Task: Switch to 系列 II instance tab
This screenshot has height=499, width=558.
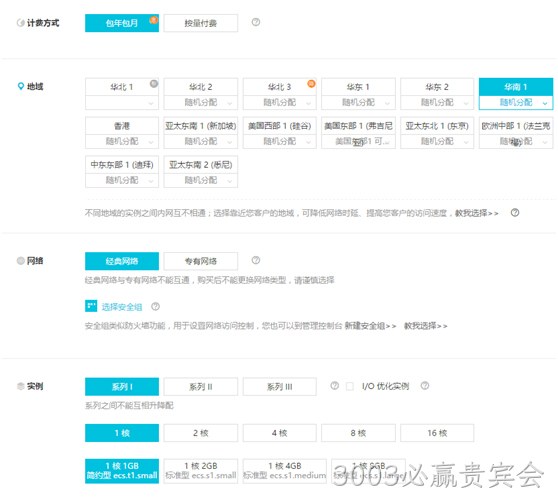Action: pos(201,387)
